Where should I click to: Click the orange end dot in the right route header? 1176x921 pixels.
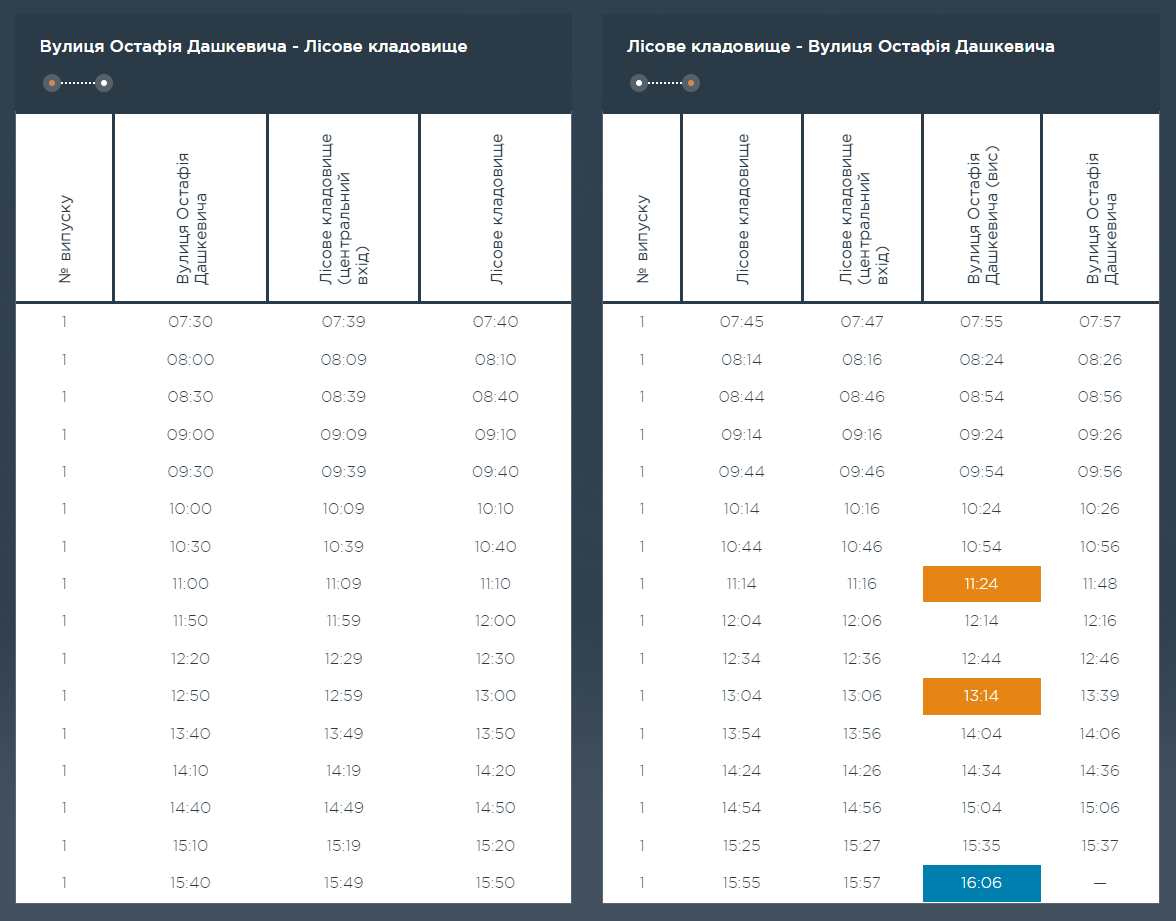click(690, 83)
